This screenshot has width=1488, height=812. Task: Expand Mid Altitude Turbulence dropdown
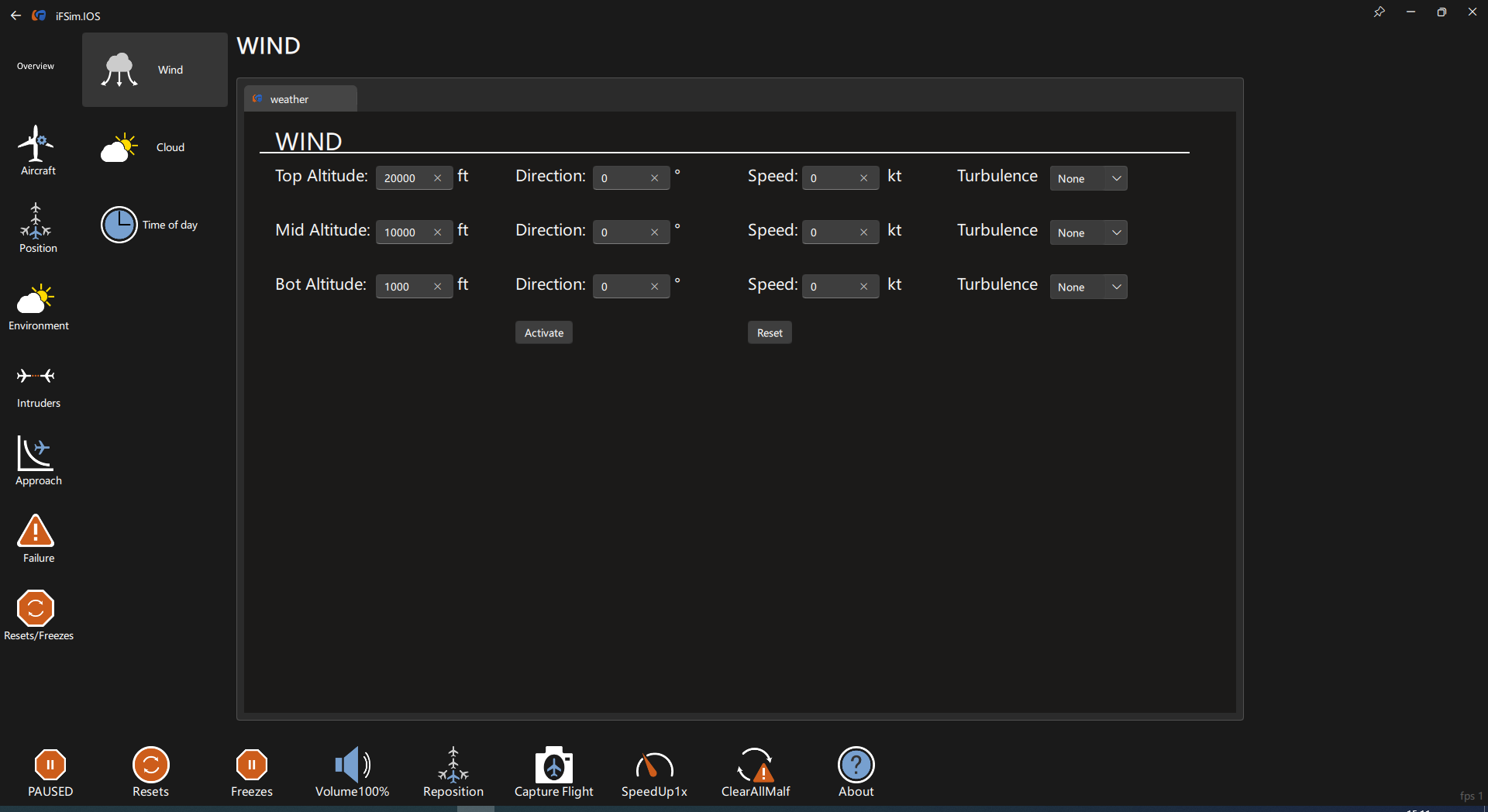point(1088,232)
